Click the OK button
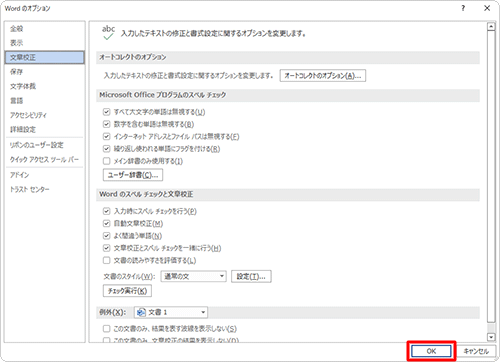 [x=431, y=351]
